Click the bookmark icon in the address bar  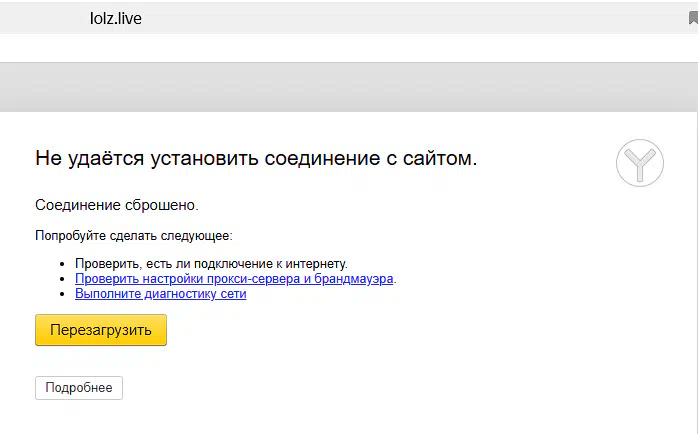693,18
